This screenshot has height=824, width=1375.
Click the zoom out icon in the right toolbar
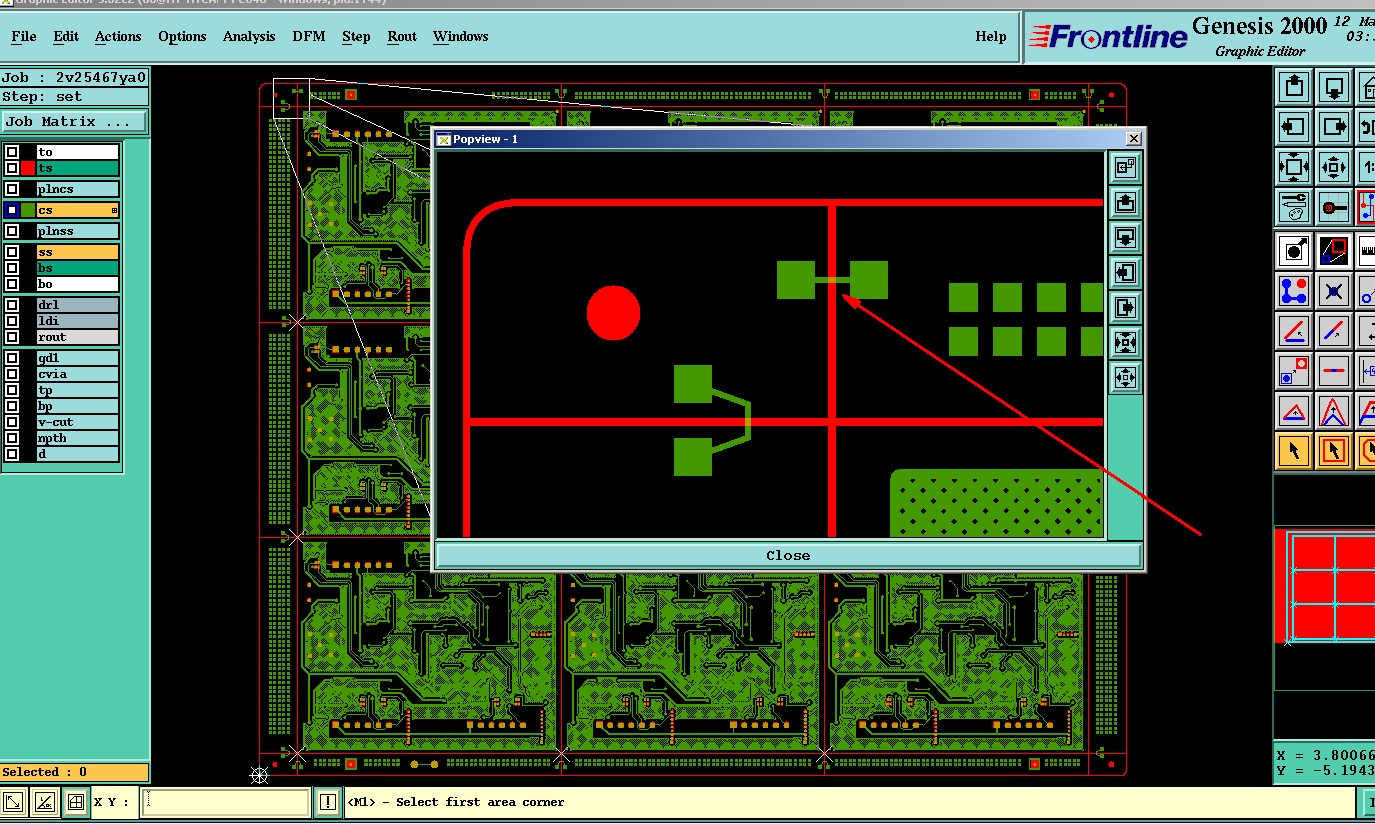[1334, 167]
